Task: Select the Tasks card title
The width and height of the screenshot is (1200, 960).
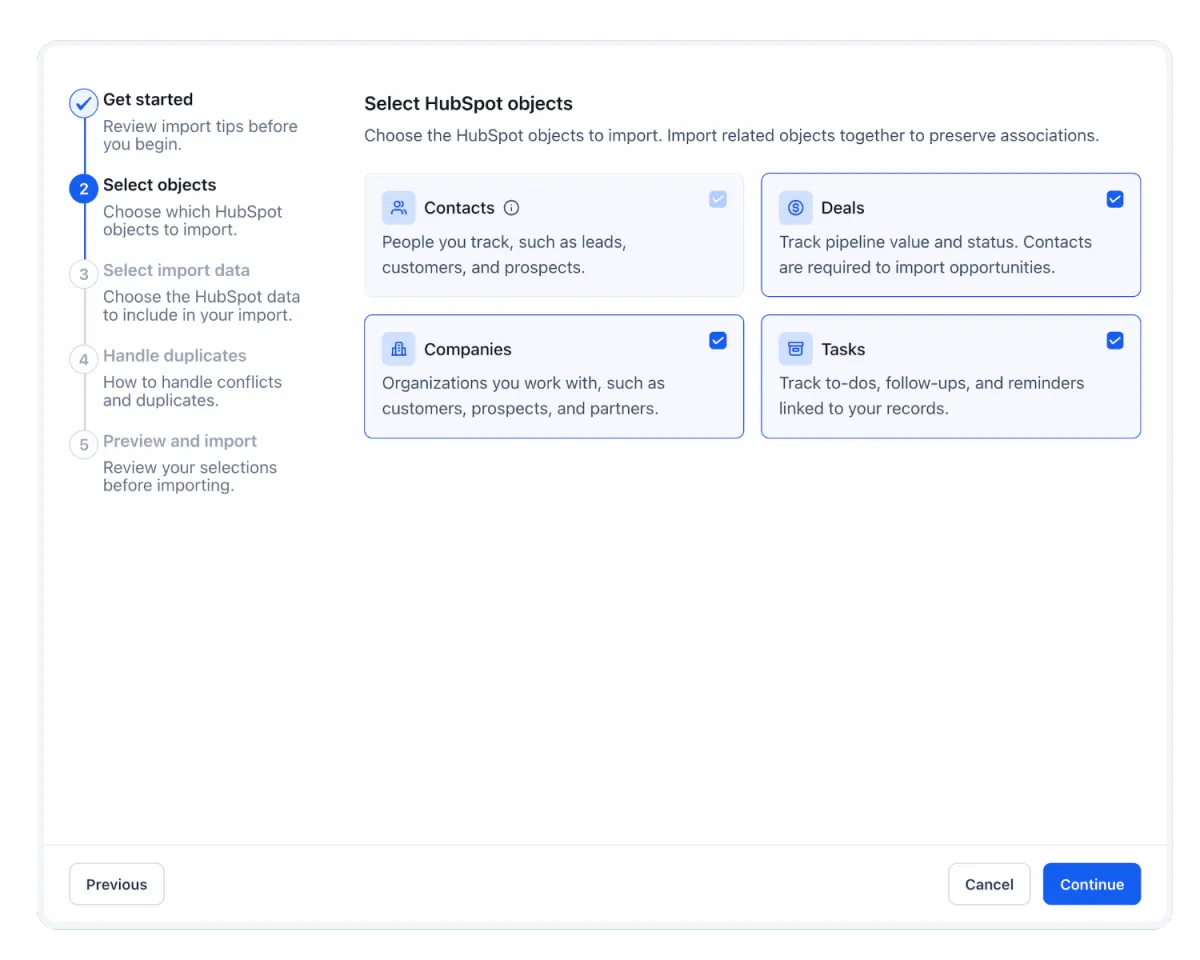Action: point(843,349)
